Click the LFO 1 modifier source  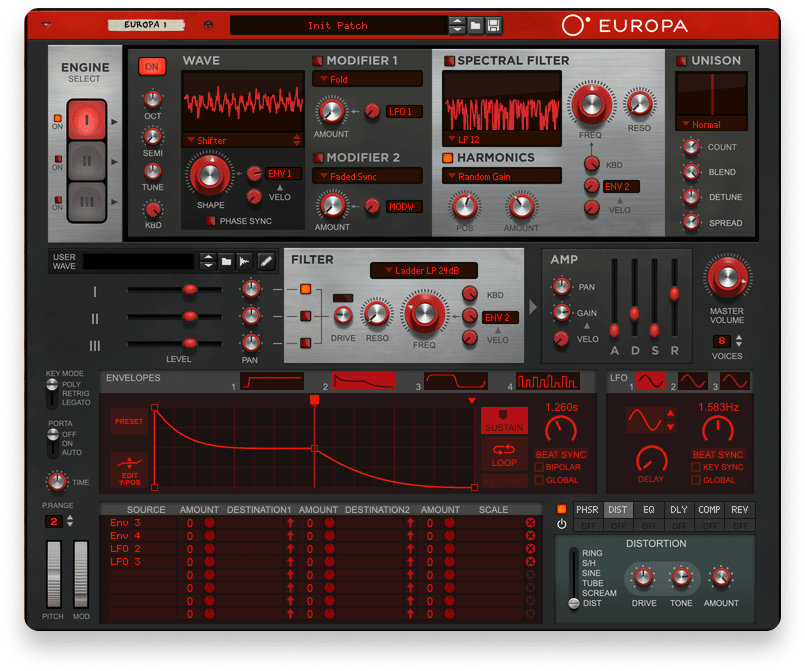(404, 111)
